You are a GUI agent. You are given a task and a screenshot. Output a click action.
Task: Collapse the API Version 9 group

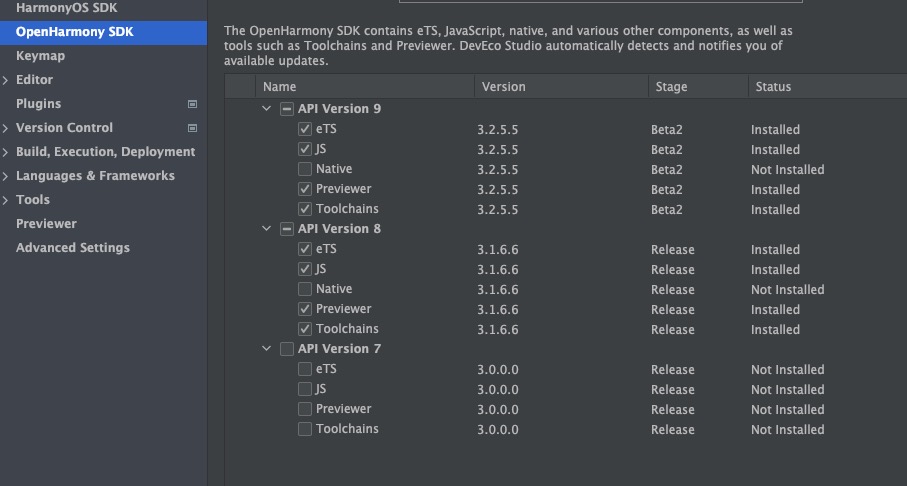[x=267, y=108]
